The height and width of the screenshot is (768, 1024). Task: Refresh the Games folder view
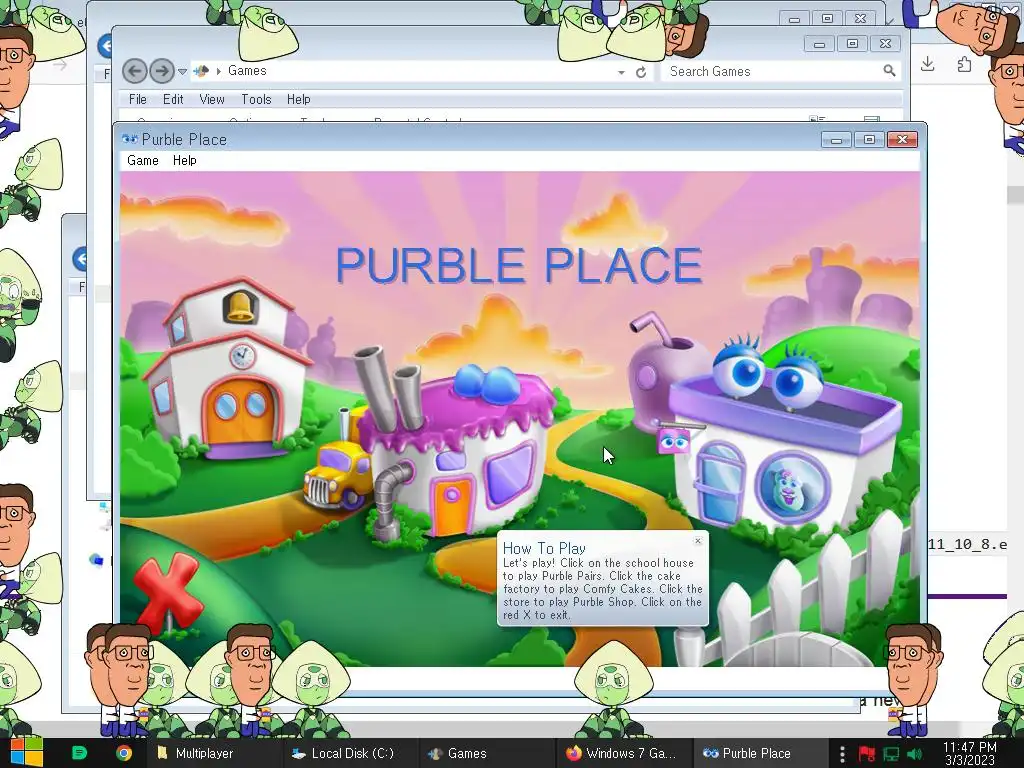pyautogui.click(x=641, y=72)
